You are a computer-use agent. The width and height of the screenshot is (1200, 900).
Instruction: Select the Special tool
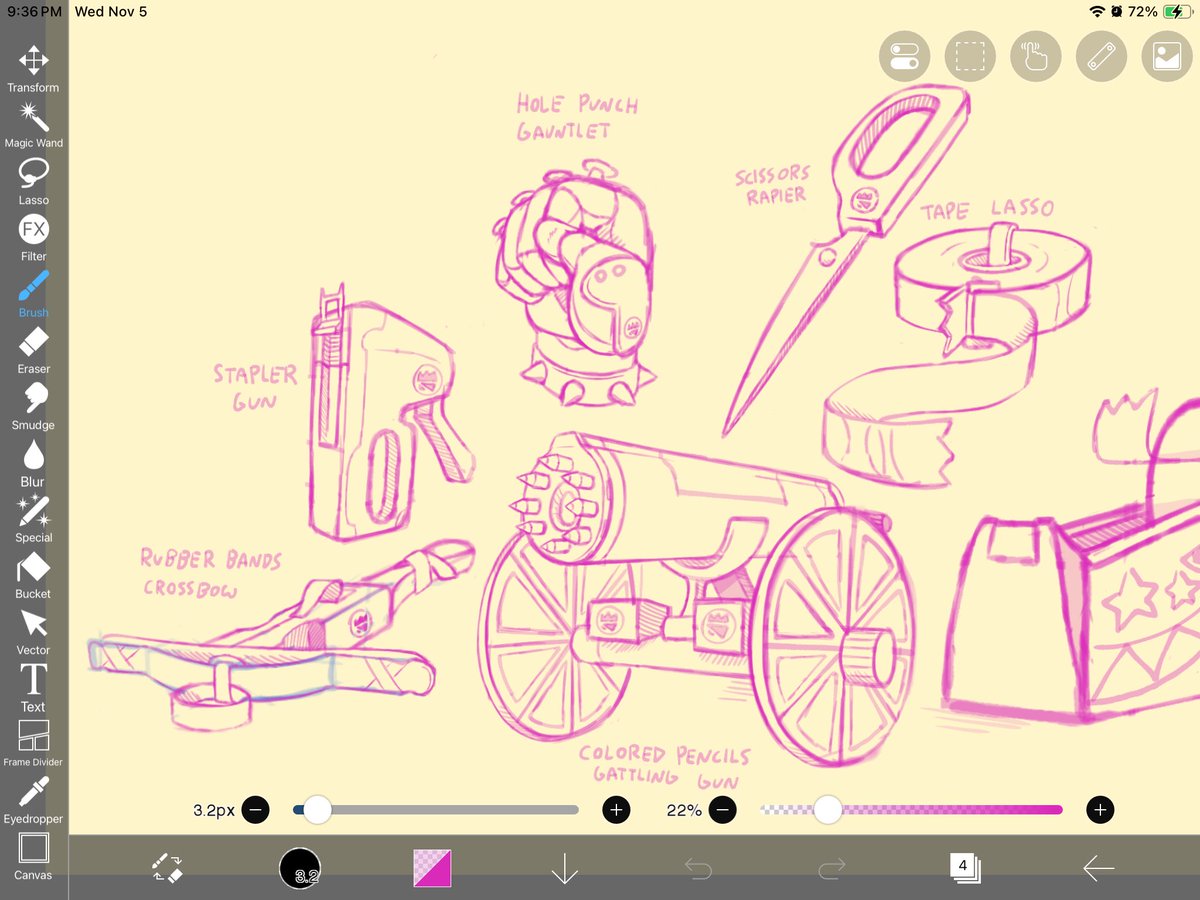coord(33,519)
